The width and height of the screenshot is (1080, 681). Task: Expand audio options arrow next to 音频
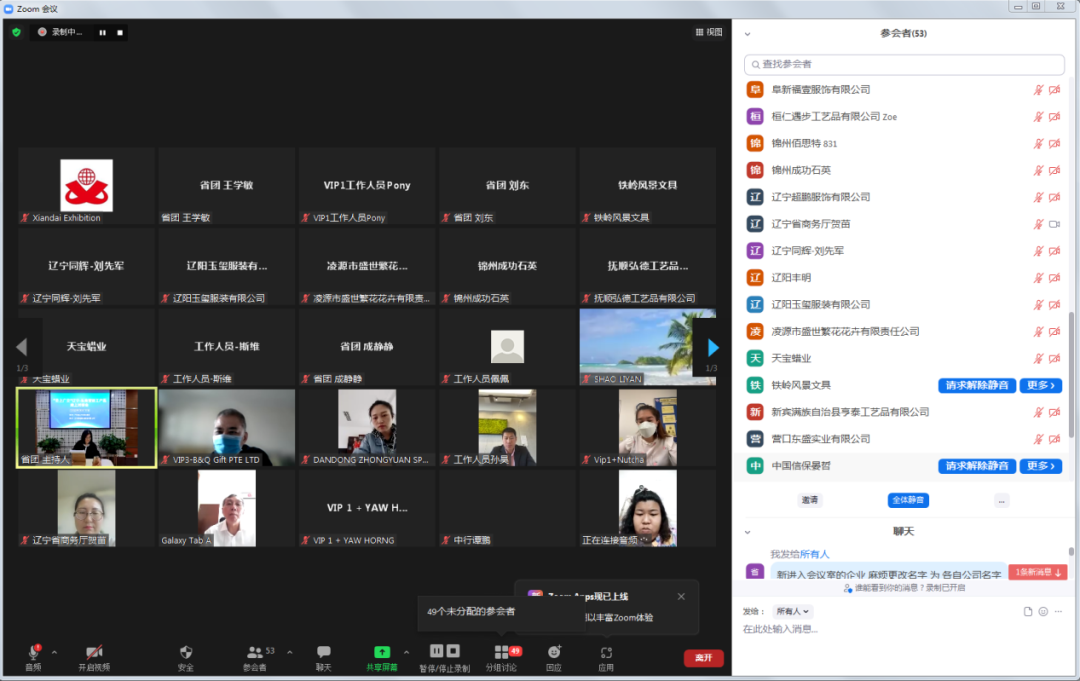point(54,652)
